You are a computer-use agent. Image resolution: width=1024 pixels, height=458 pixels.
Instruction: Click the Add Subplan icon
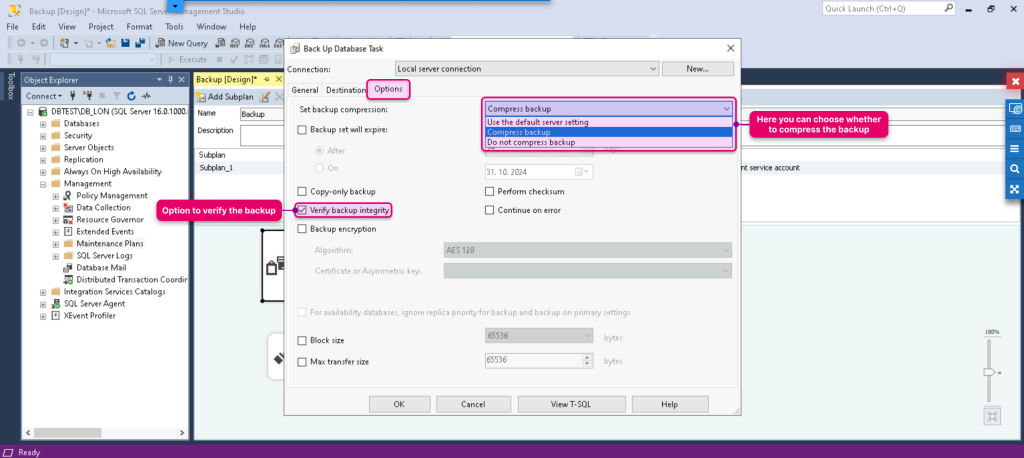tap(201, 97)
